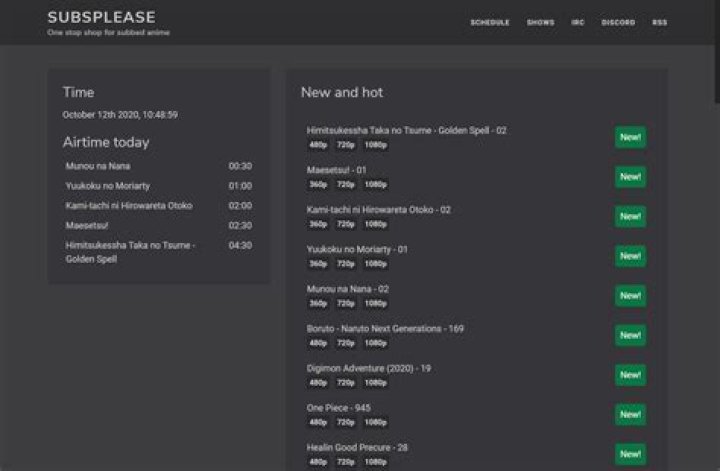Choose 720p for Munou na Nana 02
The height and width of the screenshot is (471, 720).
(x=345, y=303)
